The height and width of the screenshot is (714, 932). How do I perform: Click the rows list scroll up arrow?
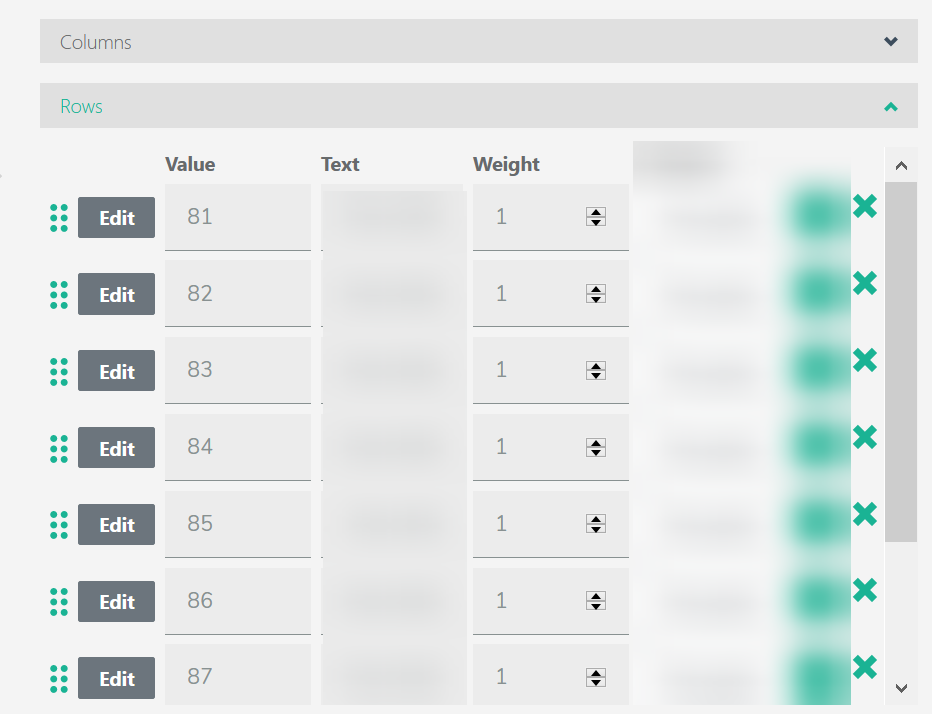(901, 166)
